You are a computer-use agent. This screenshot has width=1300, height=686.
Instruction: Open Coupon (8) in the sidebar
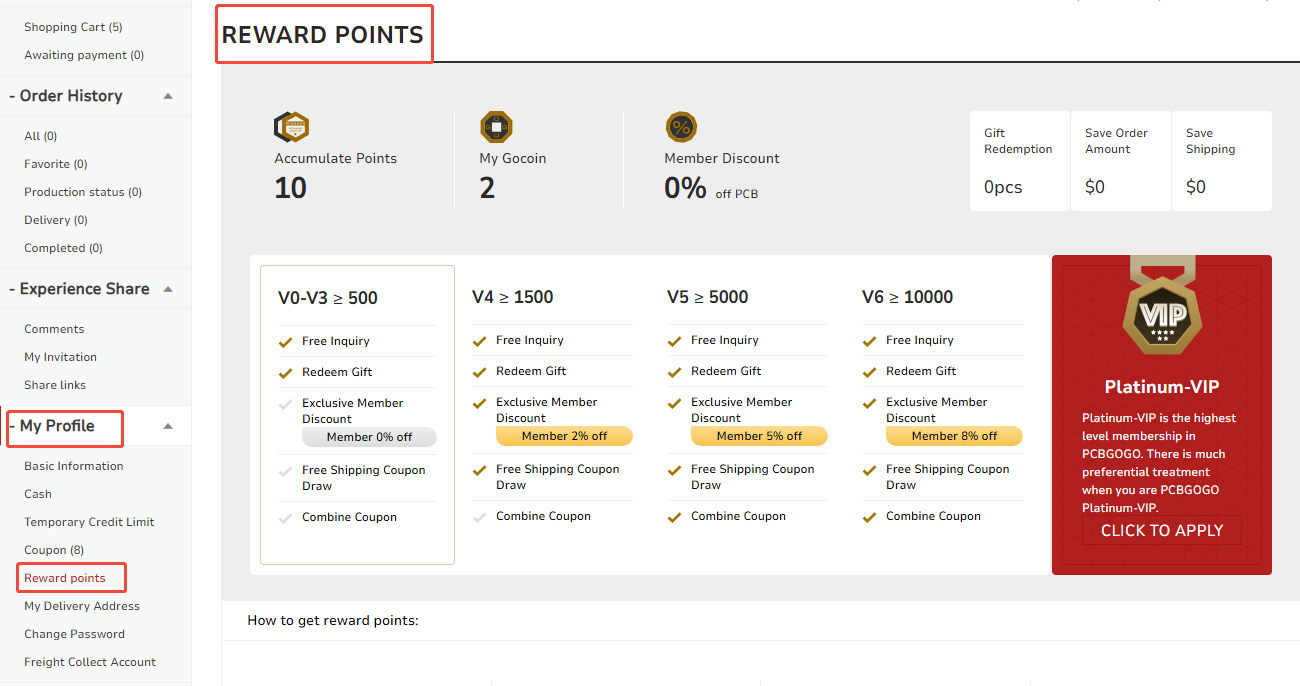click(x=54, y=550)
